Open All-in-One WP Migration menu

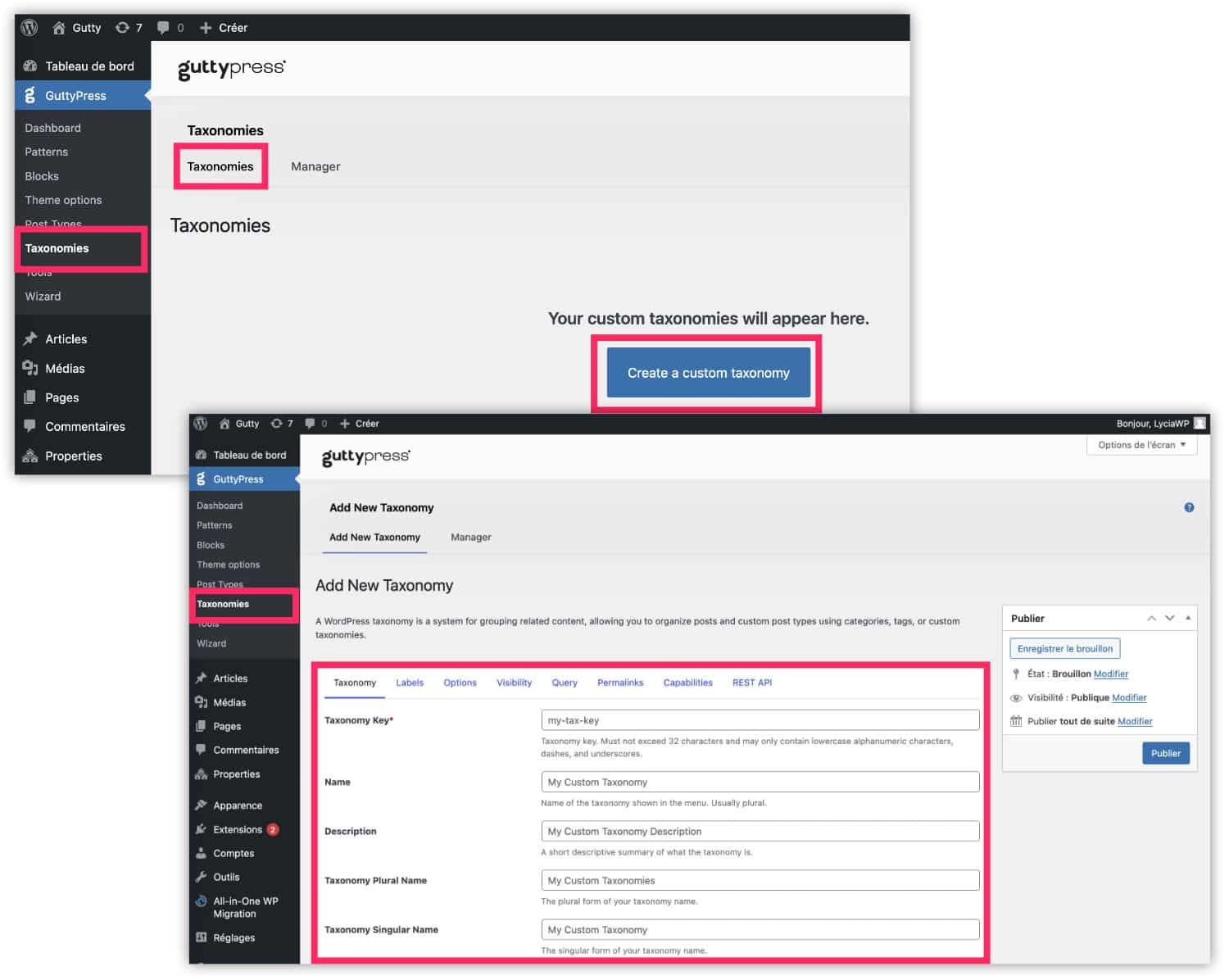pyautogui.click(x=244, y=908)
